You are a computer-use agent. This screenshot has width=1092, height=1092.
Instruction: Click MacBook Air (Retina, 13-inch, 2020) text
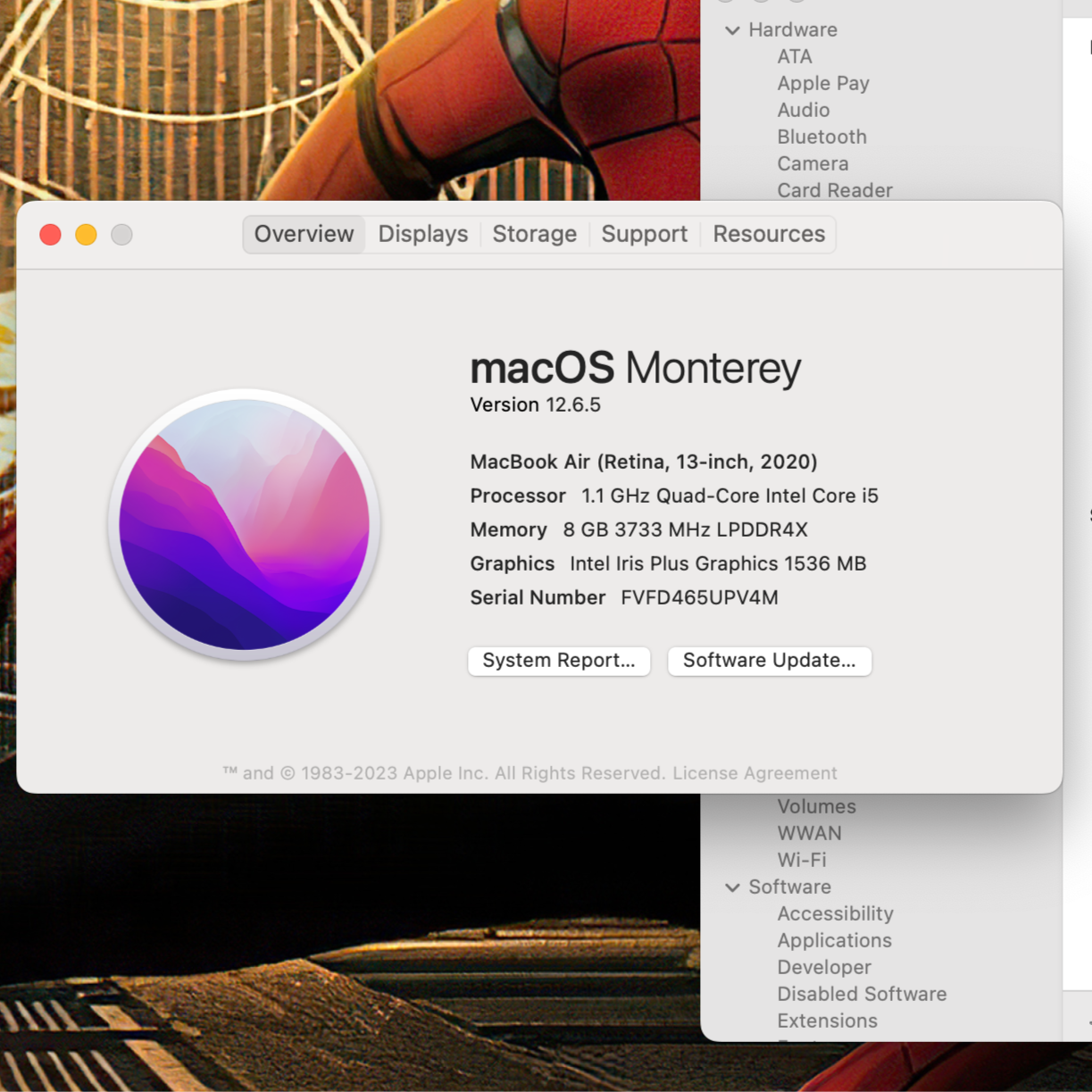tap(644, 463)
